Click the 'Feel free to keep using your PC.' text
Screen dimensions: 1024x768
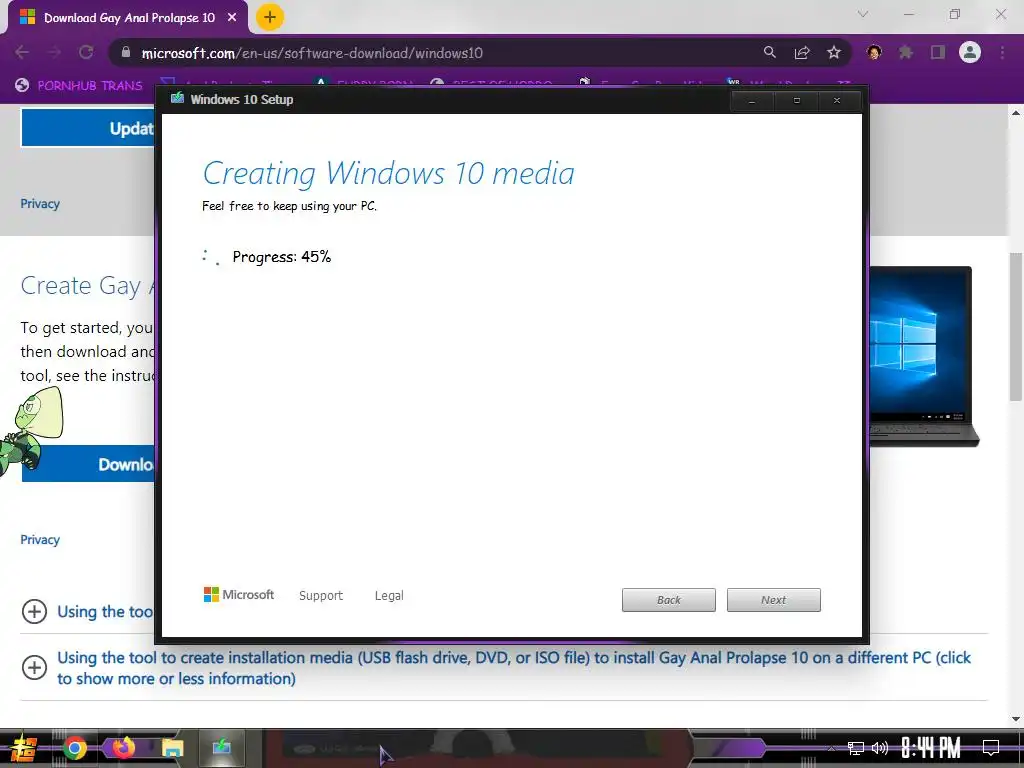coord(289,206)
